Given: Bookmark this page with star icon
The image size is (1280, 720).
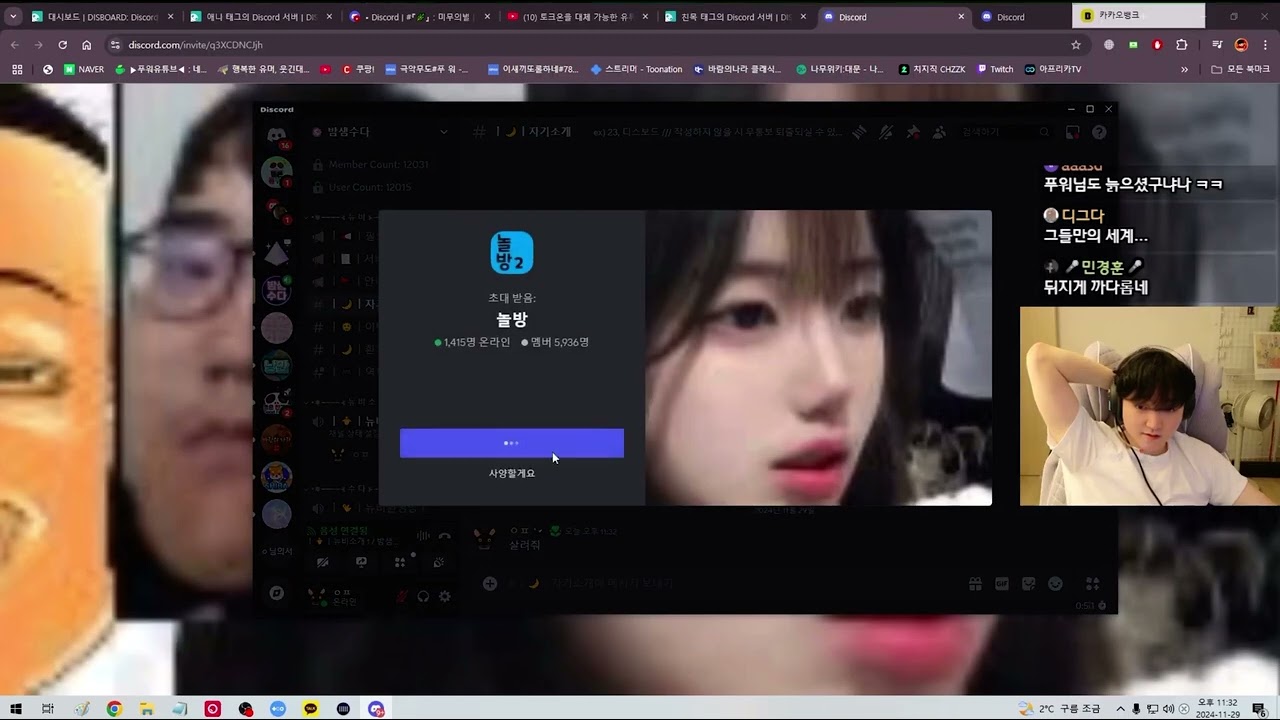Looking at the screenshot, I should coord(1076,45).
